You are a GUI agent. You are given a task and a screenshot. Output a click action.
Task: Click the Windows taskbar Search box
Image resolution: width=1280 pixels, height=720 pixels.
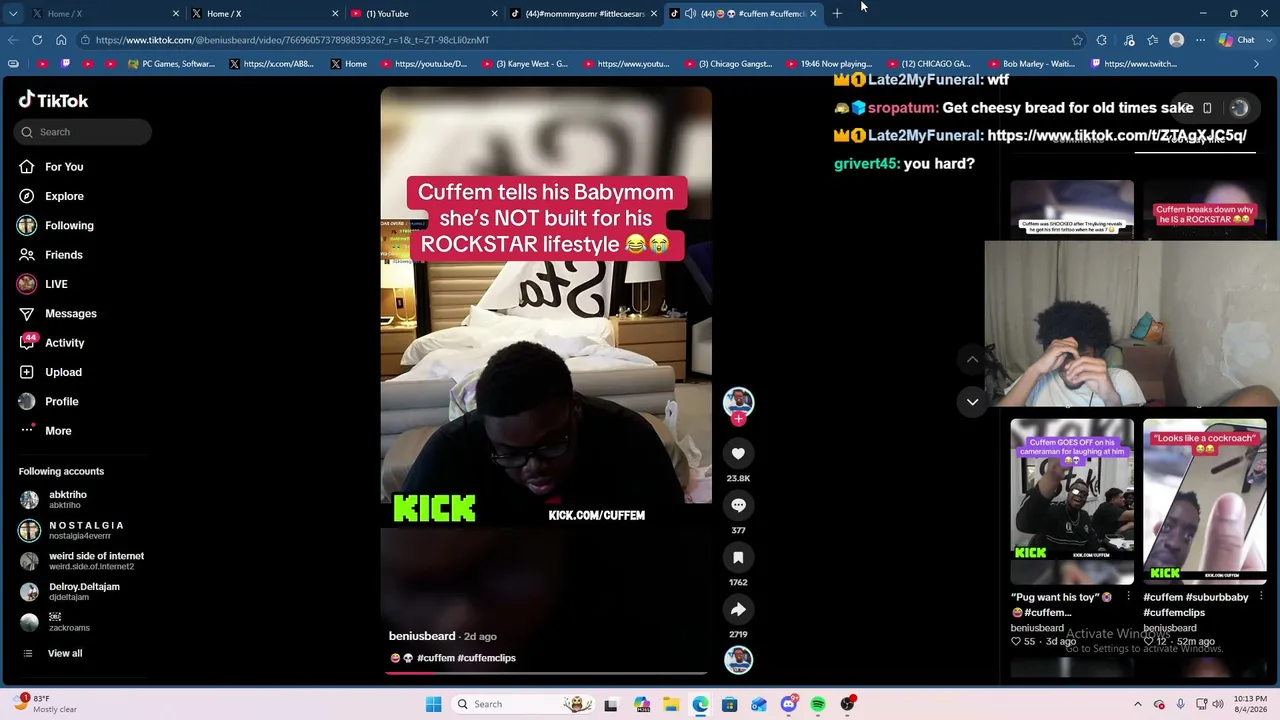click(521, 704)
